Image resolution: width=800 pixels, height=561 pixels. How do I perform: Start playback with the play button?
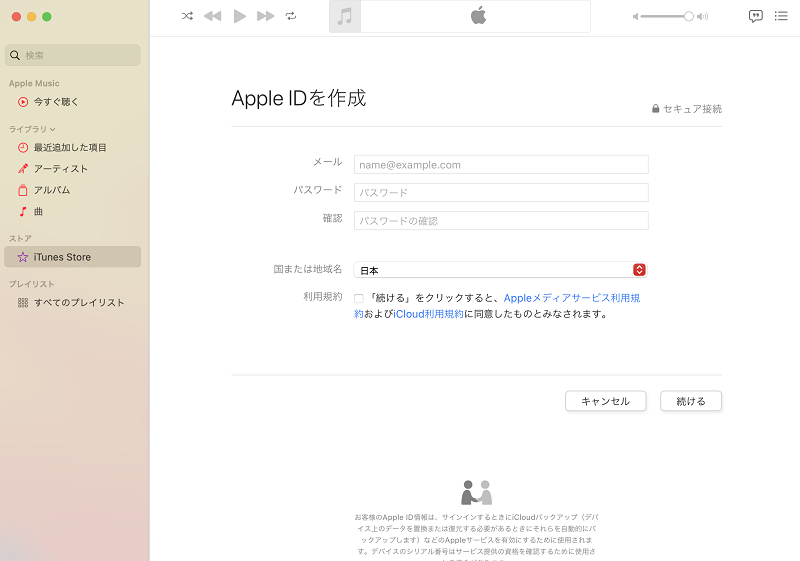tap(239, 16)
